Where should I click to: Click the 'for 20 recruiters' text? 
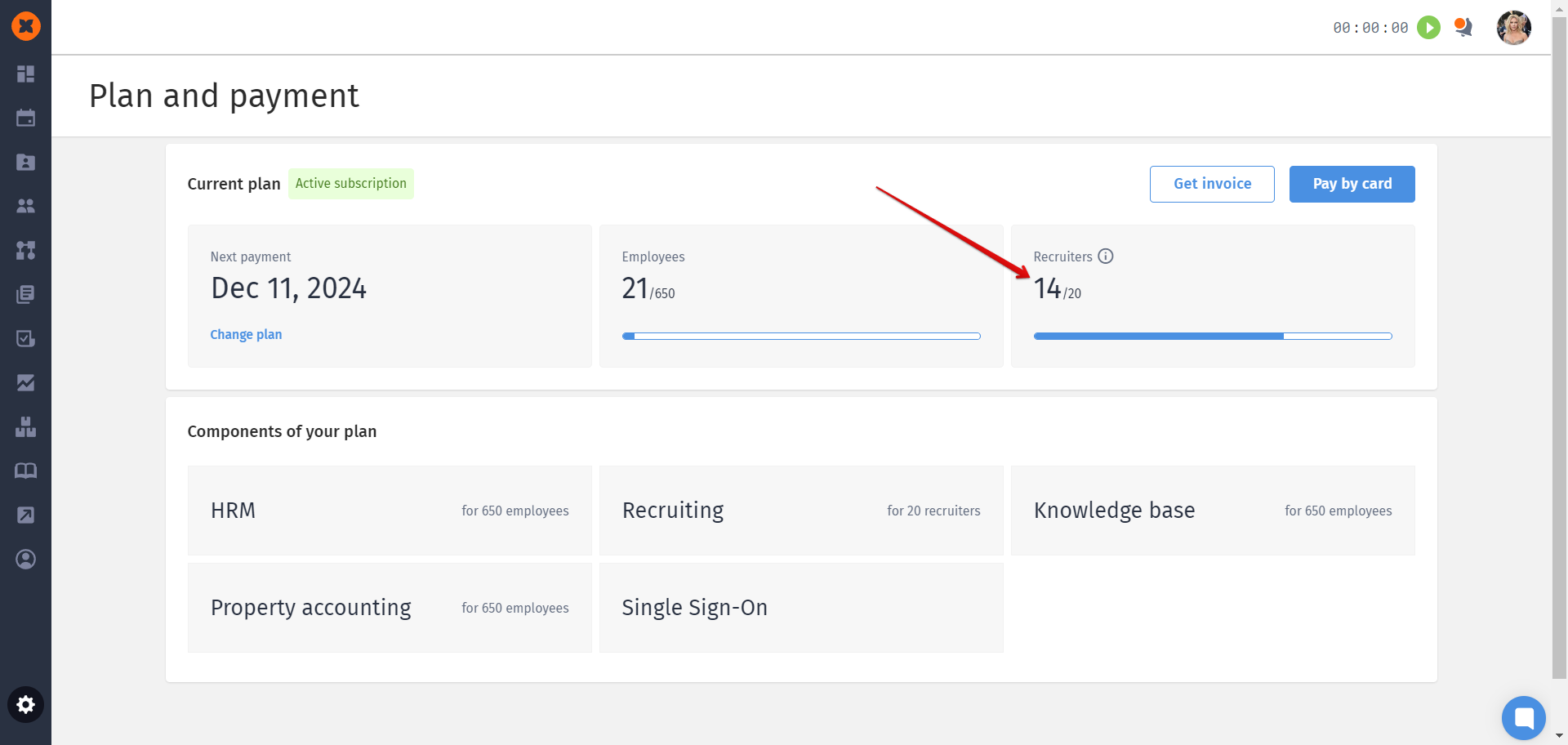pos(933,511)
